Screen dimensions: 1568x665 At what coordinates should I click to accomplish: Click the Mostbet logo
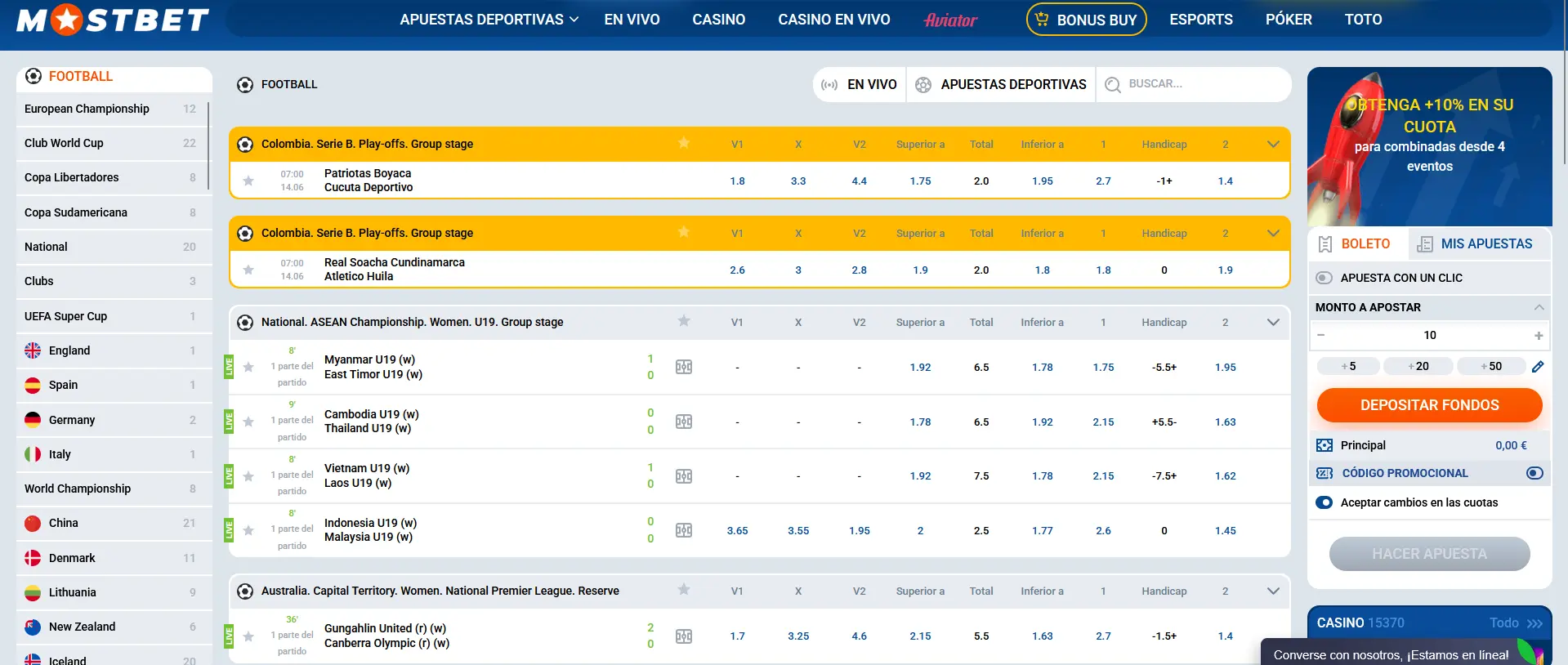[113, 20]
